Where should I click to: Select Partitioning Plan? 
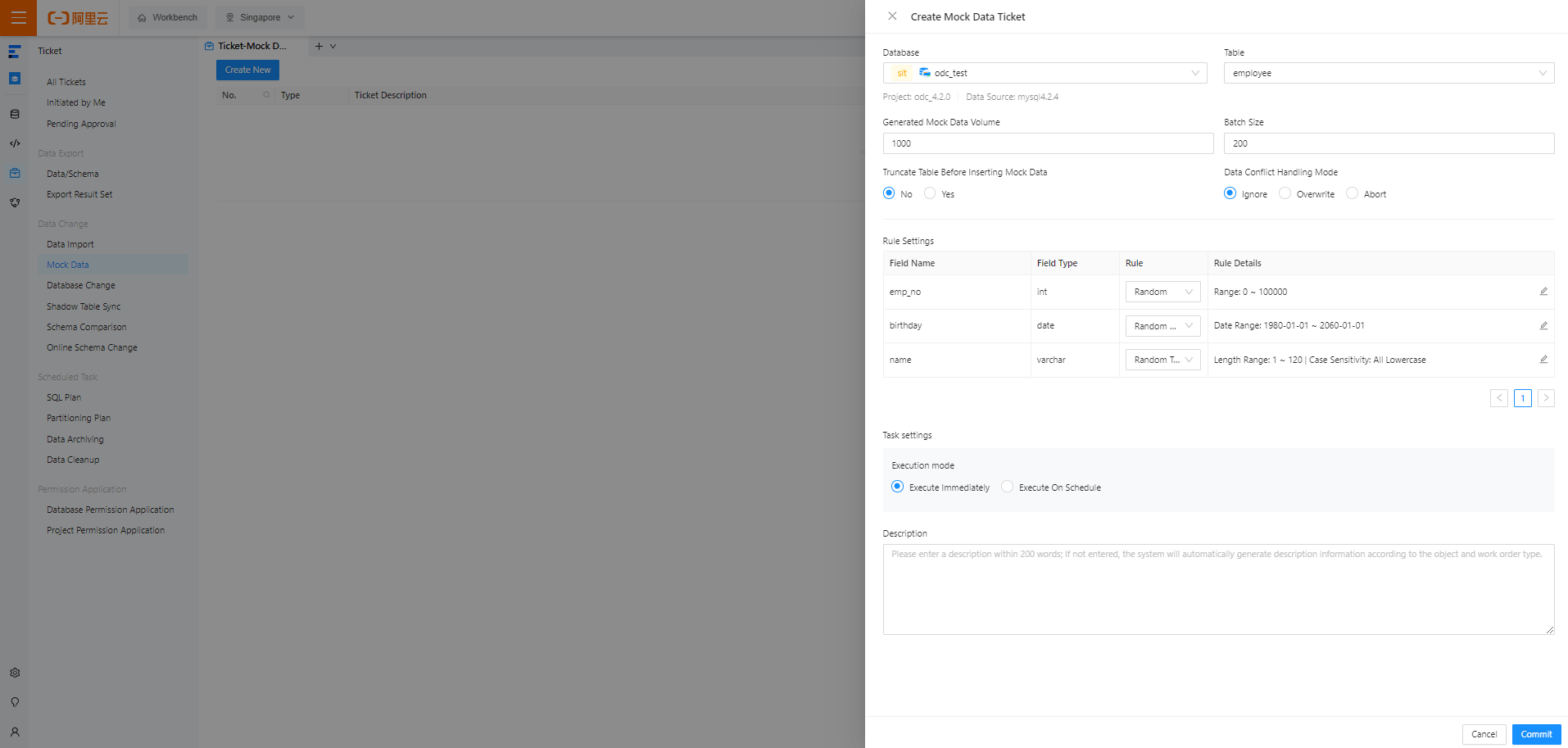[79, 418]
